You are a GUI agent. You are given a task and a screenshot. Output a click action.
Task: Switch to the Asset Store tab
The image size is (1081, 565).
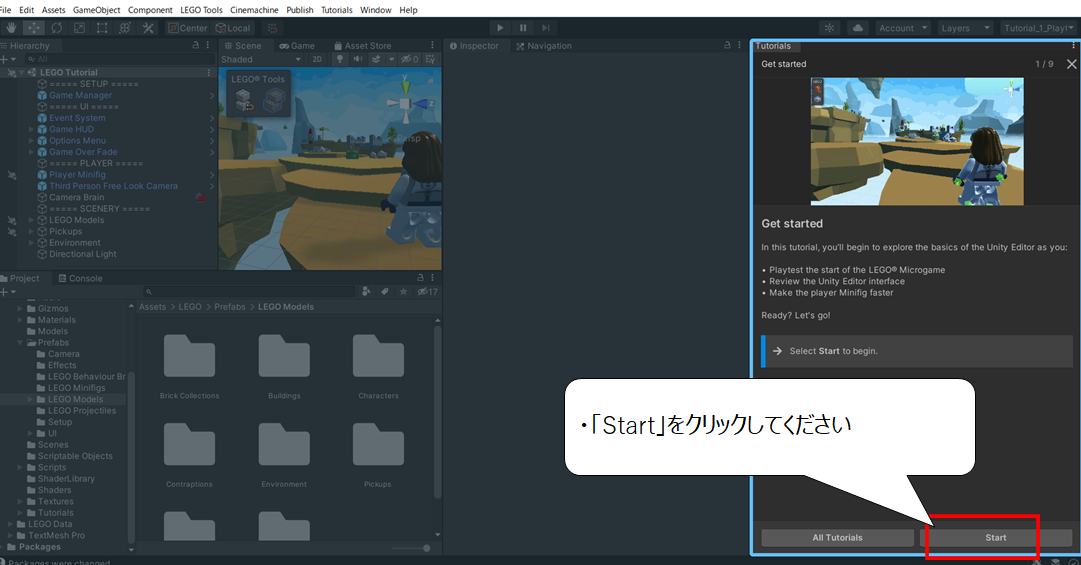tap(363, 45)
